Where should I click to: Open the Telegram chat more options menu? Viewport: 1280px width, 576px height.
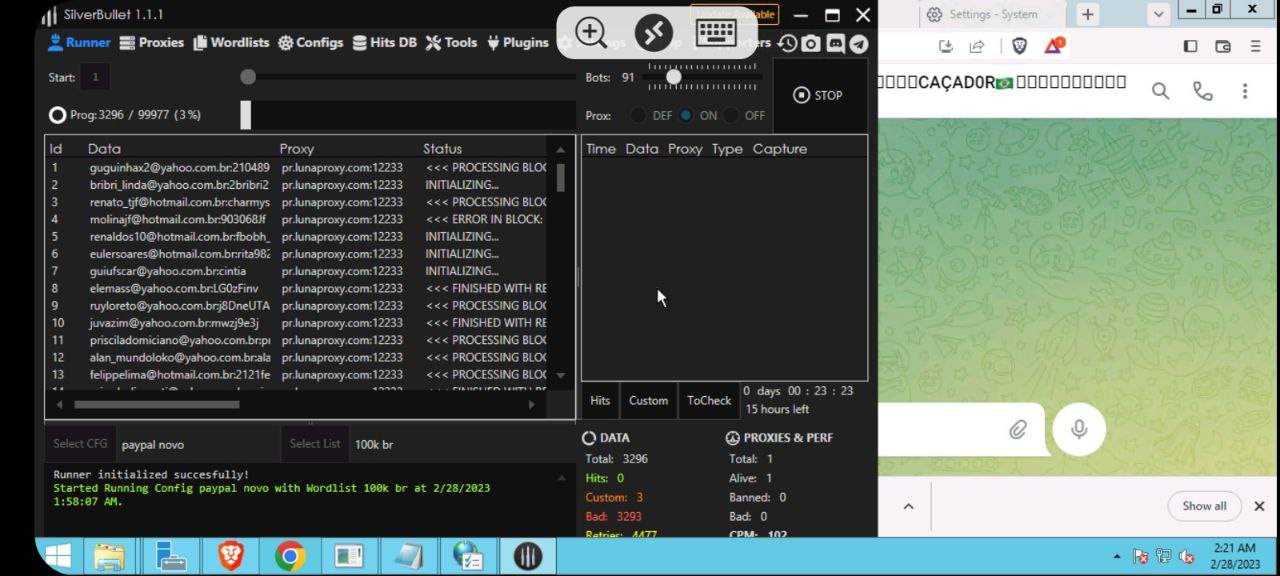[1245, 91]
